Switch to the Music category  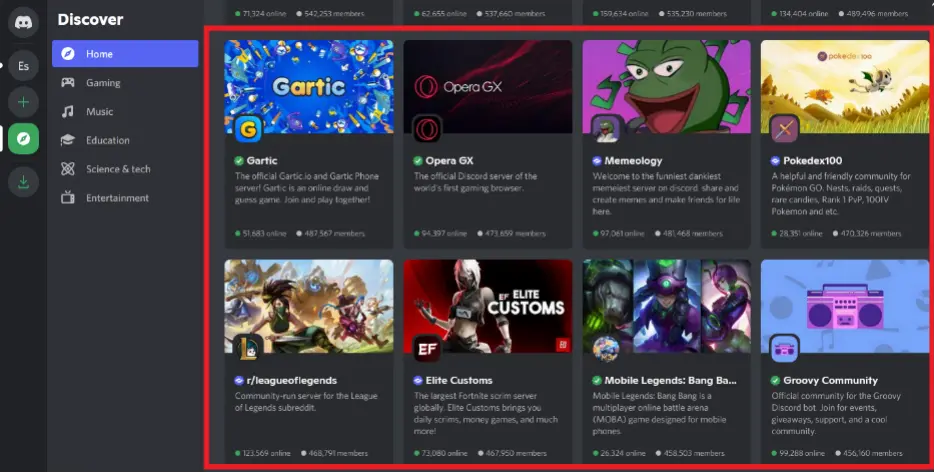pos(125,112)
